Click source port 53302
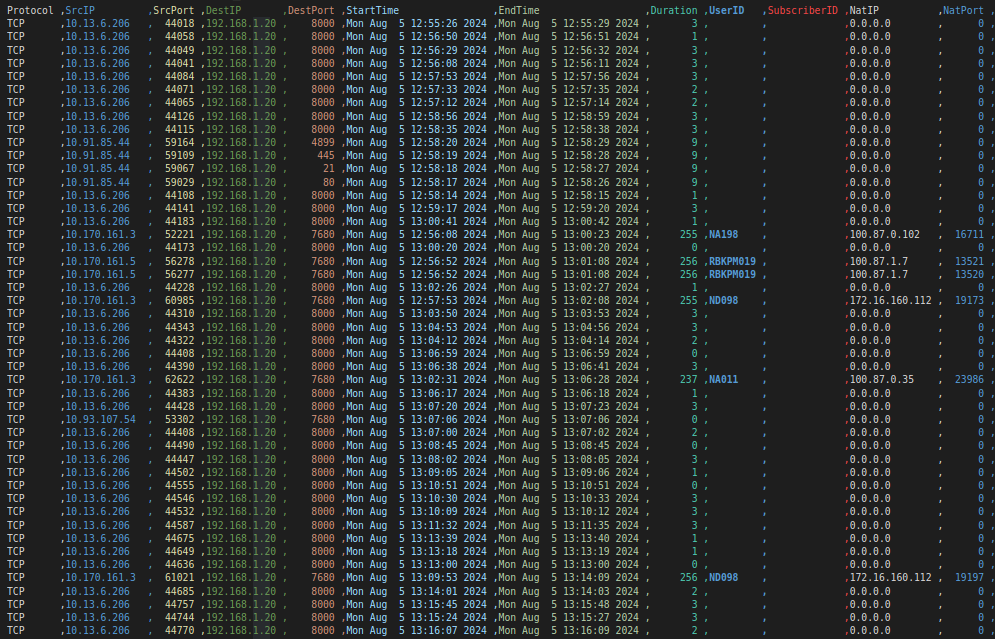Image resolution: width=995 pixels, height=639 pixels. pyautogui.click(x=180, y=419)
